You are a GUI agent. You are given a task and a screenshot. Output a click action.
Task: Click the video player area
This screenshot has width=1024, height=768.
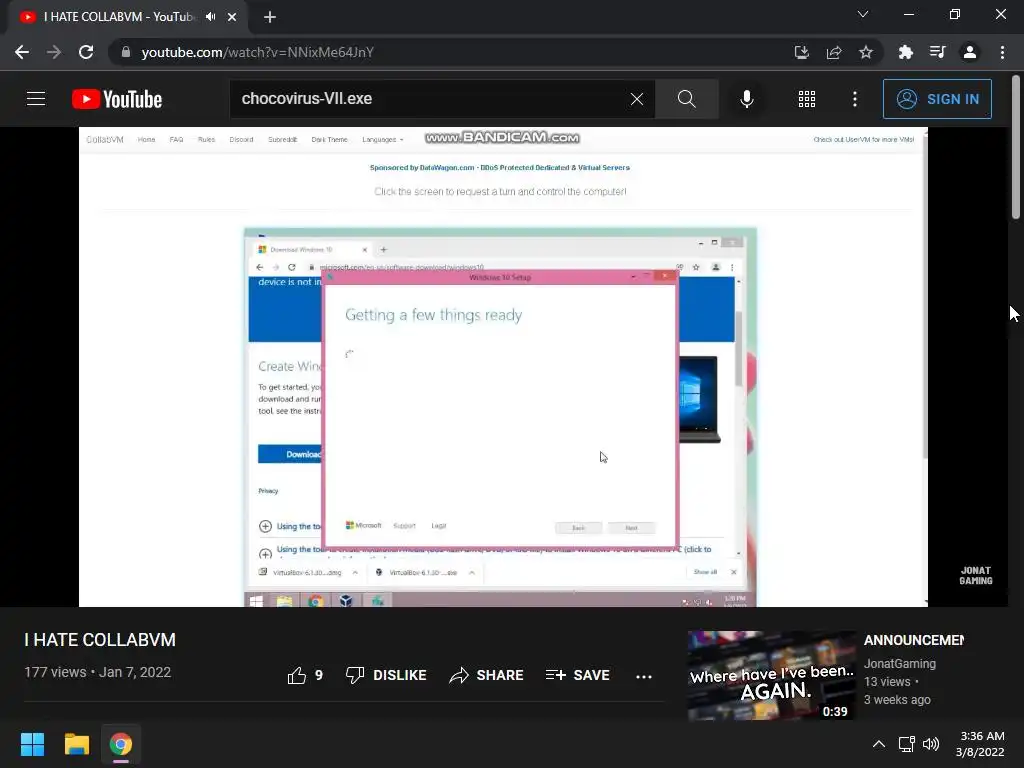tap(503, 367)
